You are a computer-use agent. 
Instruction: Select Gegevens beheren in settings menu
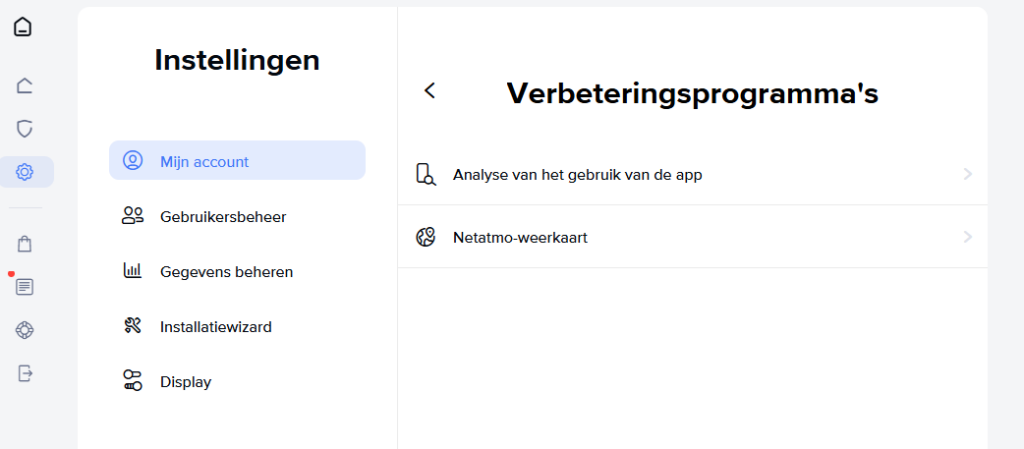[x=226, y=271]
